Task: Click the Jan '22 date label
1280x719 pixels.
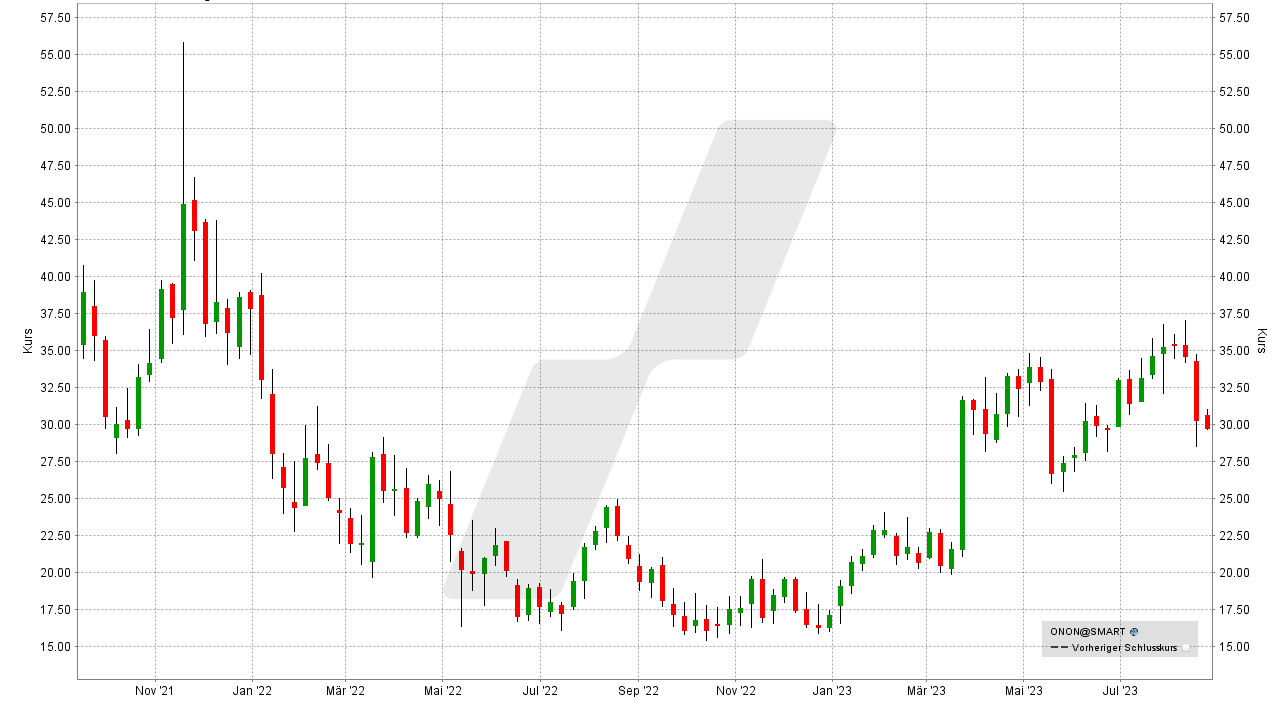Action: click(252, 691)
